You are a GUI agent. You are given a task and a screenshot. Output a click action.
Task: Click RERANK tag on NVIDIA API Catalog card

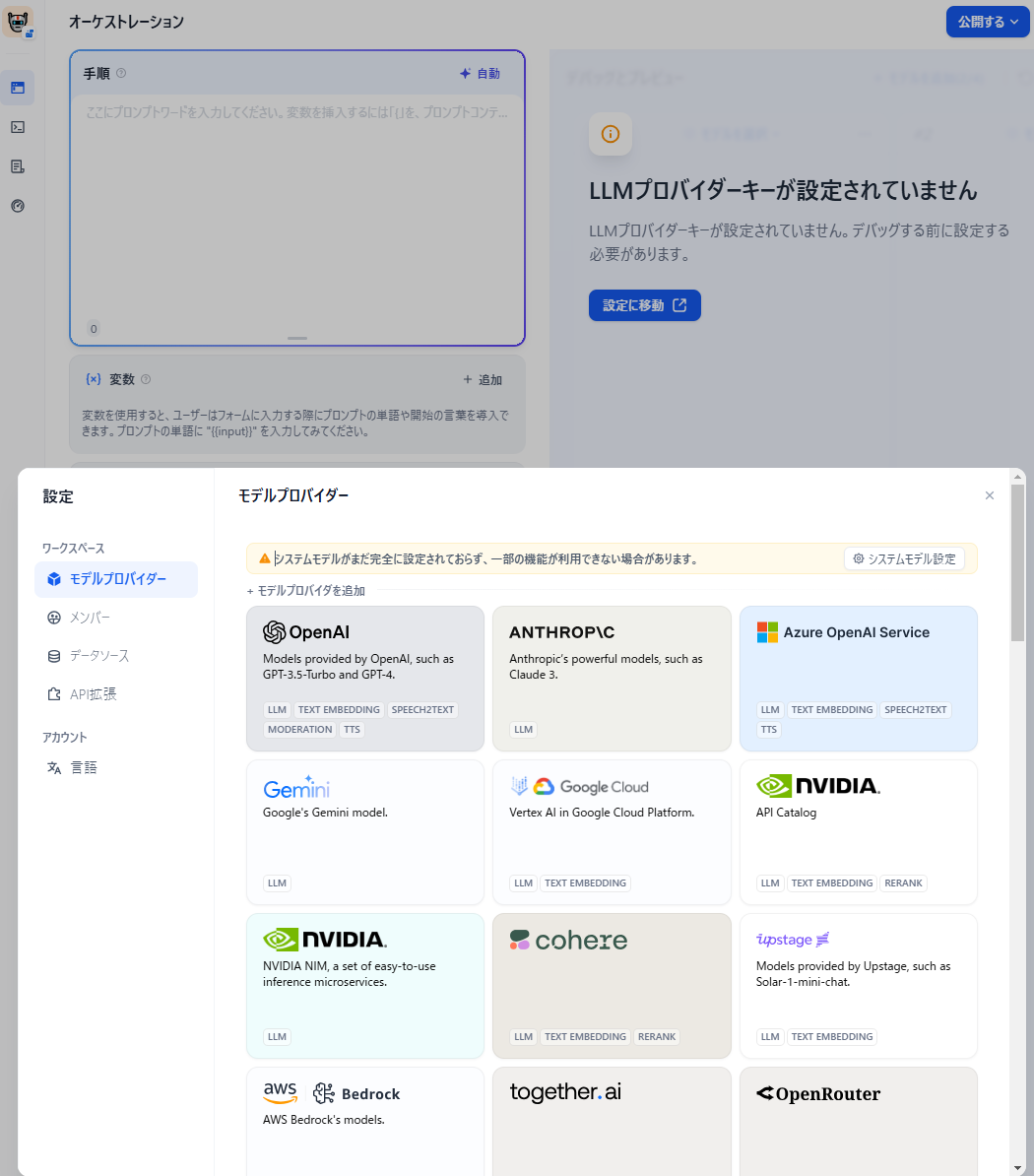coord(904,882)
